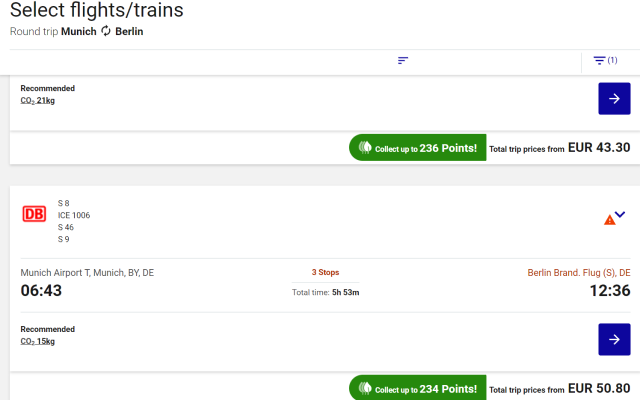Click the leaf icon on 234 Points badge
This screenshot has width=640, height=400.
tap(363, 389)
